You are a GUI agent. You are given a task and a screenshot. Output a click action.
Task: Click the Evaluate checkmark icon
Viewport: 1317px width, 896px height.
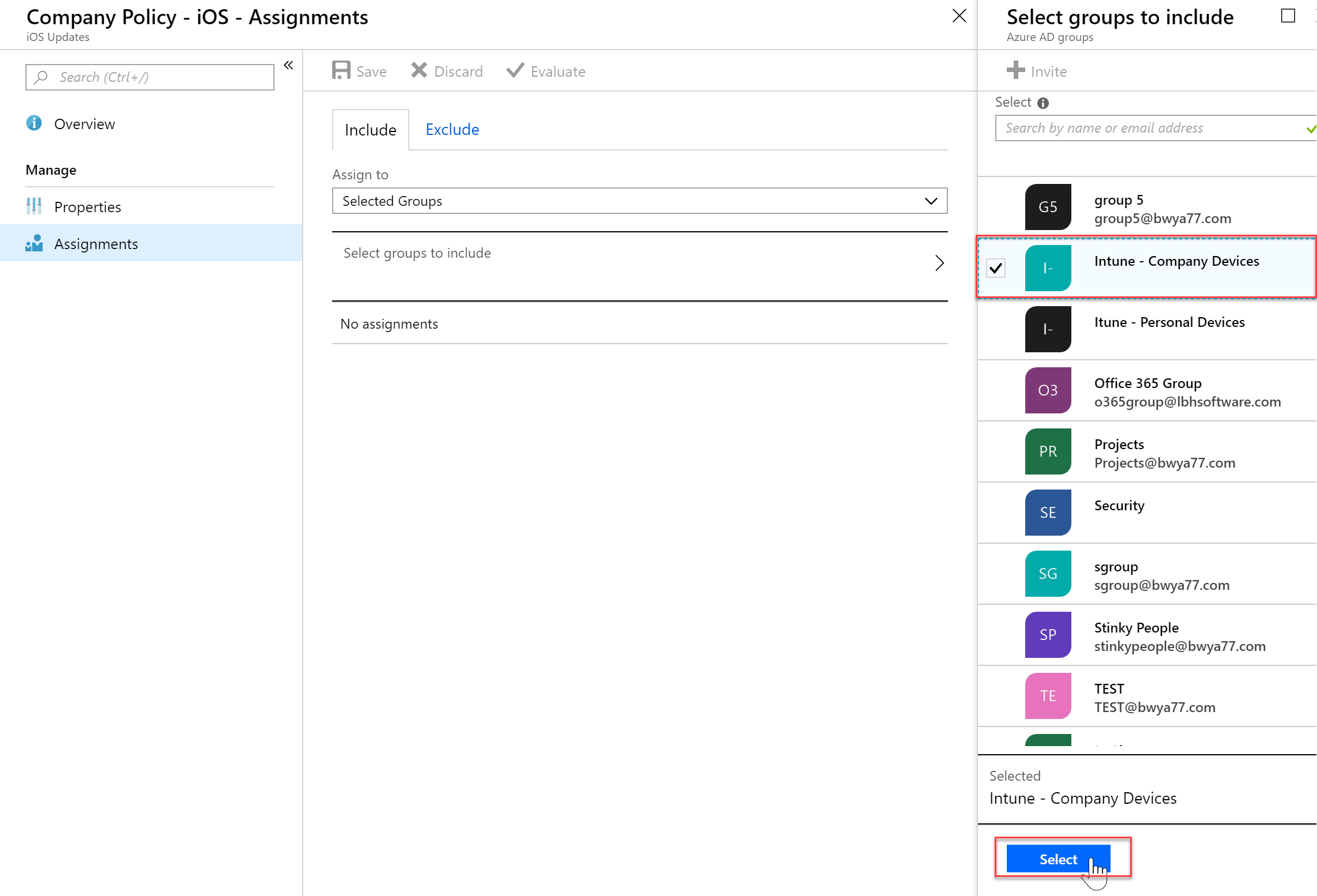point(515,70)
